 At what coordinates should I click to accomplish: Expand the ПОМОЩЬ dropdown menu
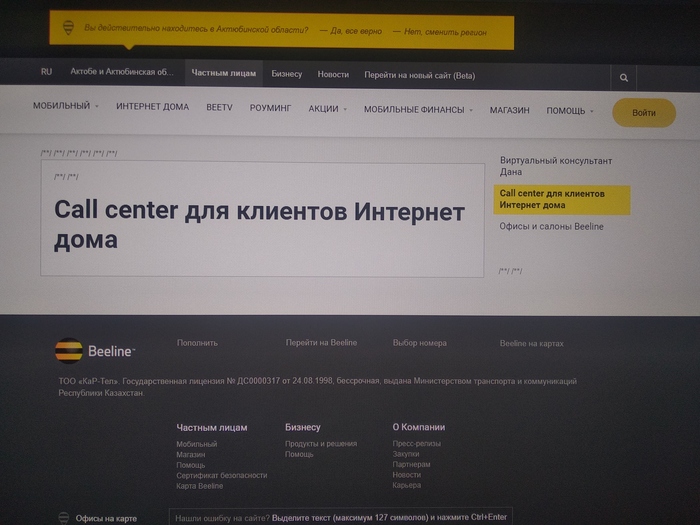570,111
